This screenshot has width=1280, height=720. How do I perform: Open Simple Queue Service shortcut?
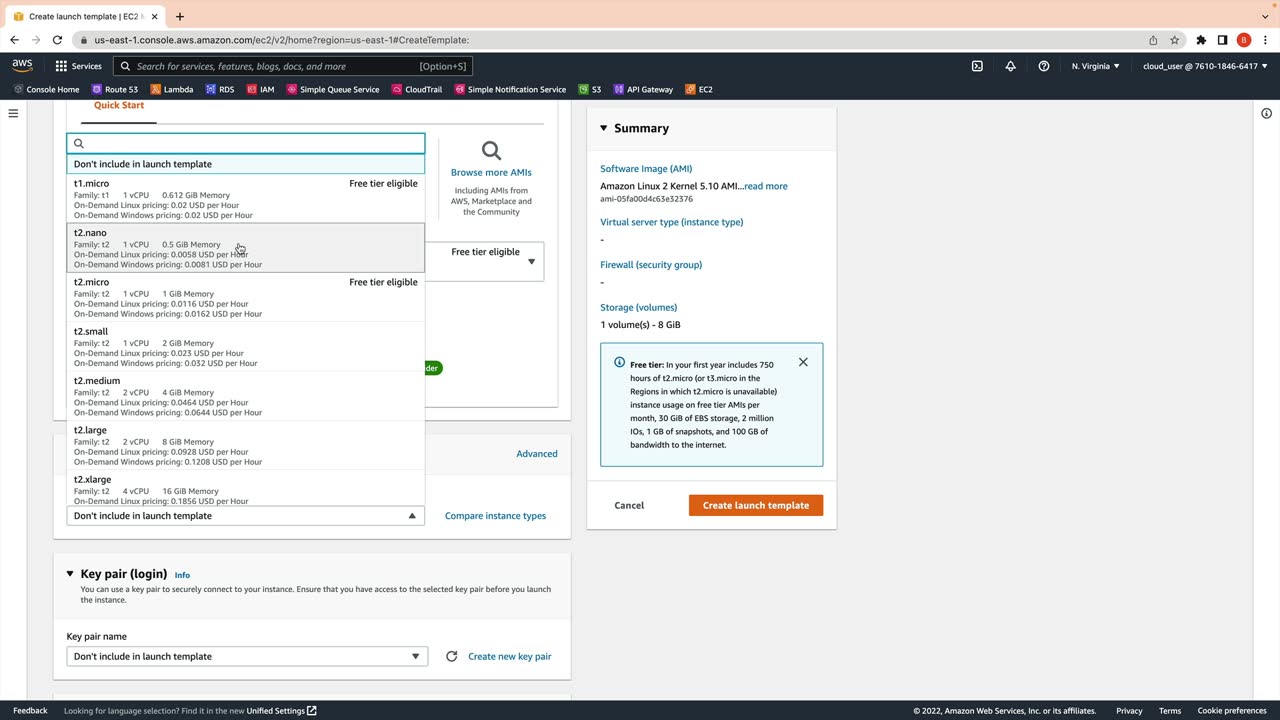tap(333, 89)
